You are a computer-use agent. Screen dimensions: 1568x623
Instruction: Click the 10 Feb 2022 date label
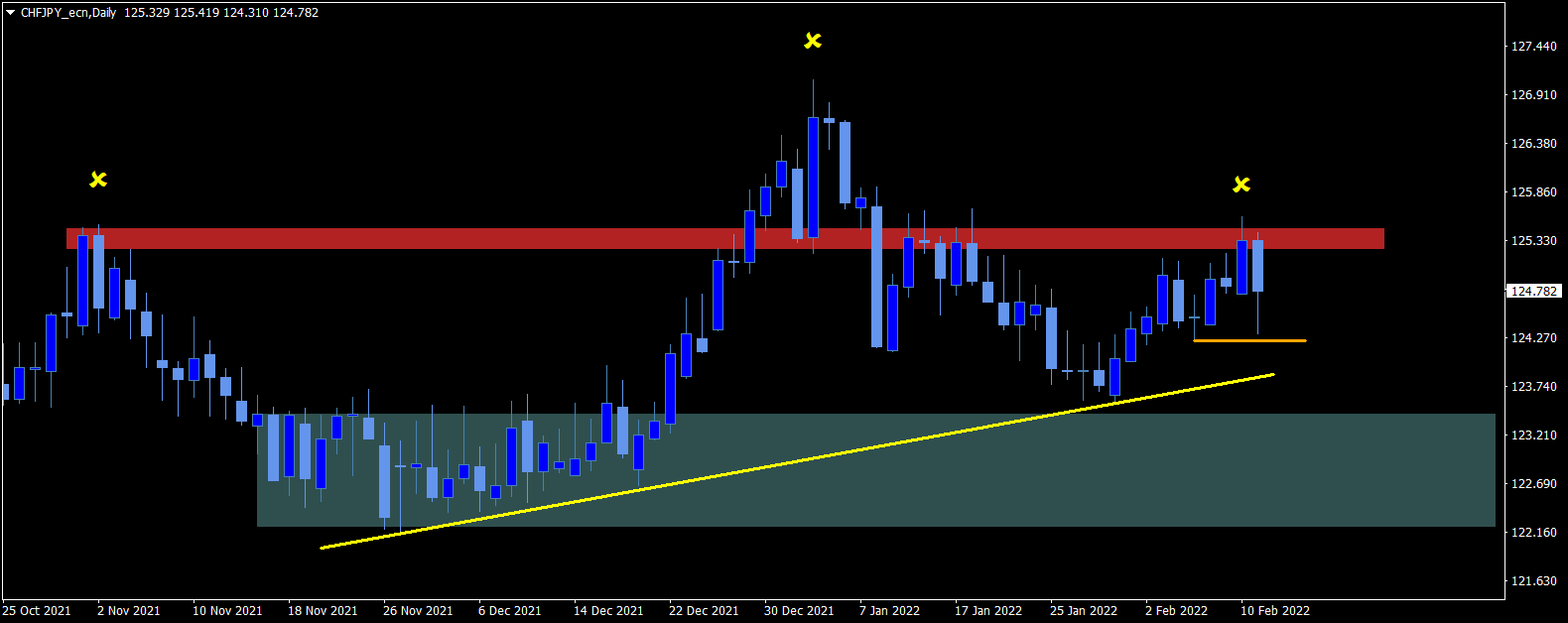click(1275, 611)
